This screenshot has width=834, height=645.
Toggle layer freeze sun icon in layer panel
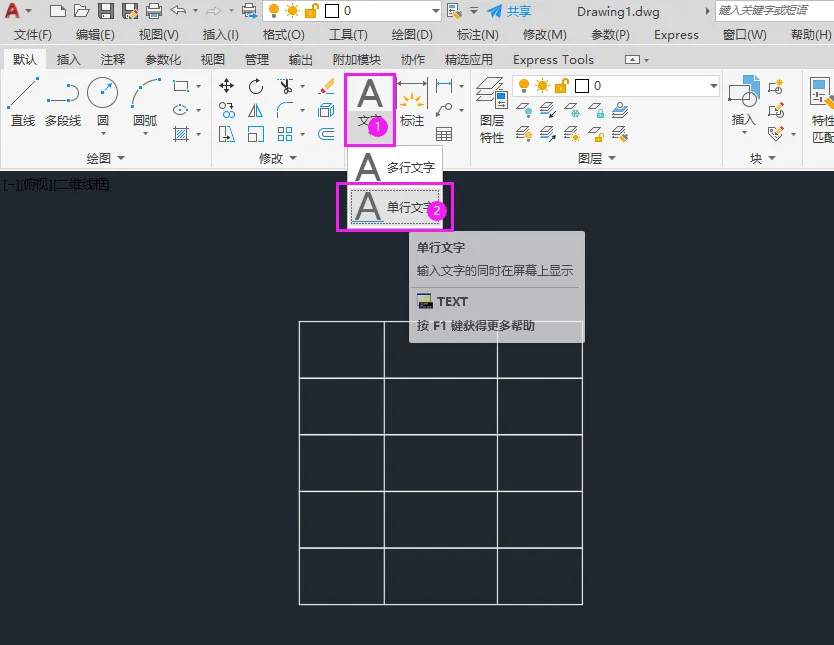(x=543, y=86)
